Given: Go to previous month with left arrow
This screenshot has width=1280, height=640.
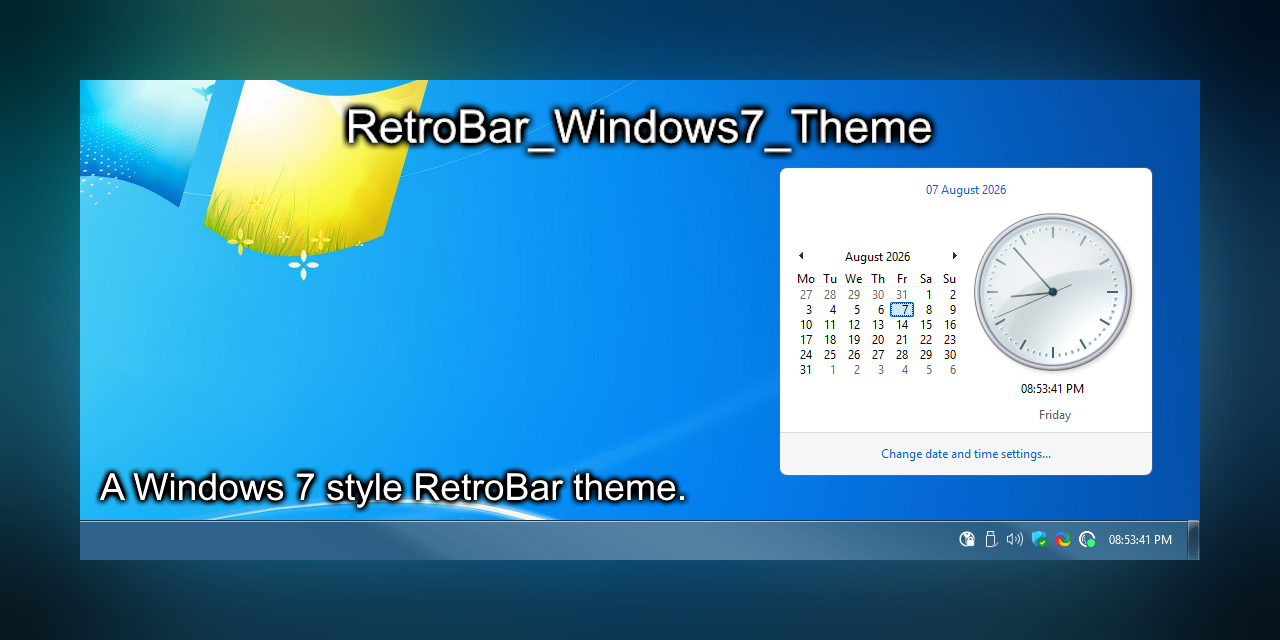Looking at the screenshot, I should coord(801,256).
